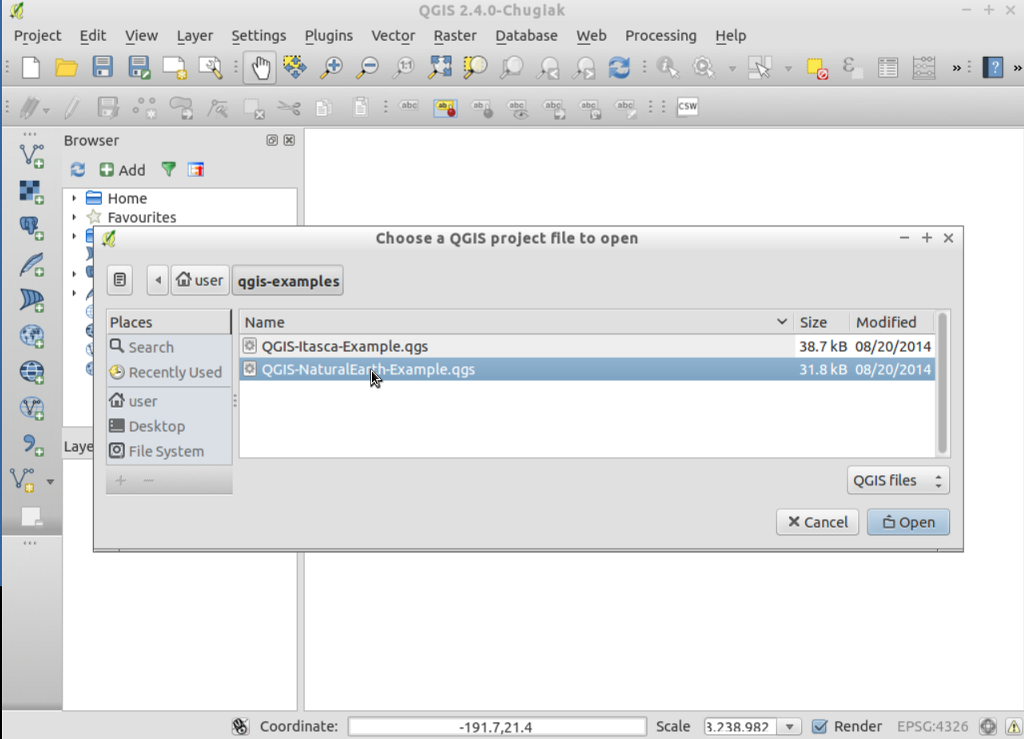Click the Zoom Next icon
Image resolution: width=1024 pixels, height=739 pixels.
tap(584, 67)
